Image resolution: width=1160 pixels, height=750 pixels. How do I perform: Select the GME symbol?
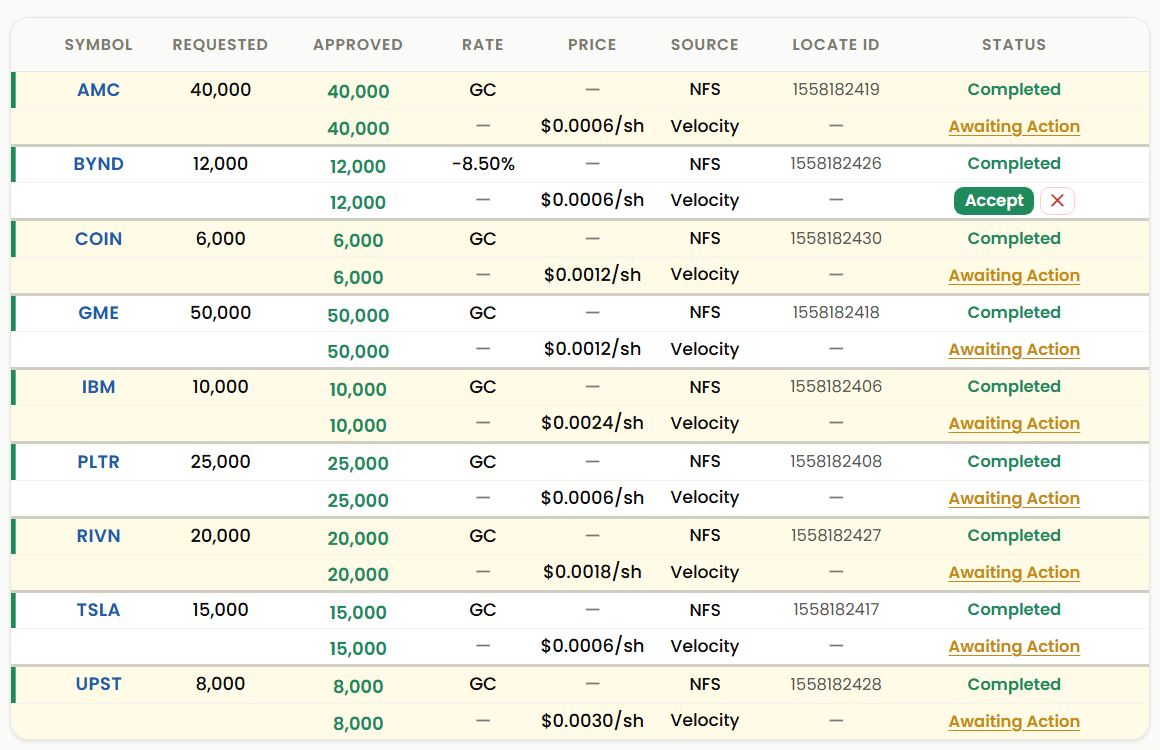(x=98, y=313)
